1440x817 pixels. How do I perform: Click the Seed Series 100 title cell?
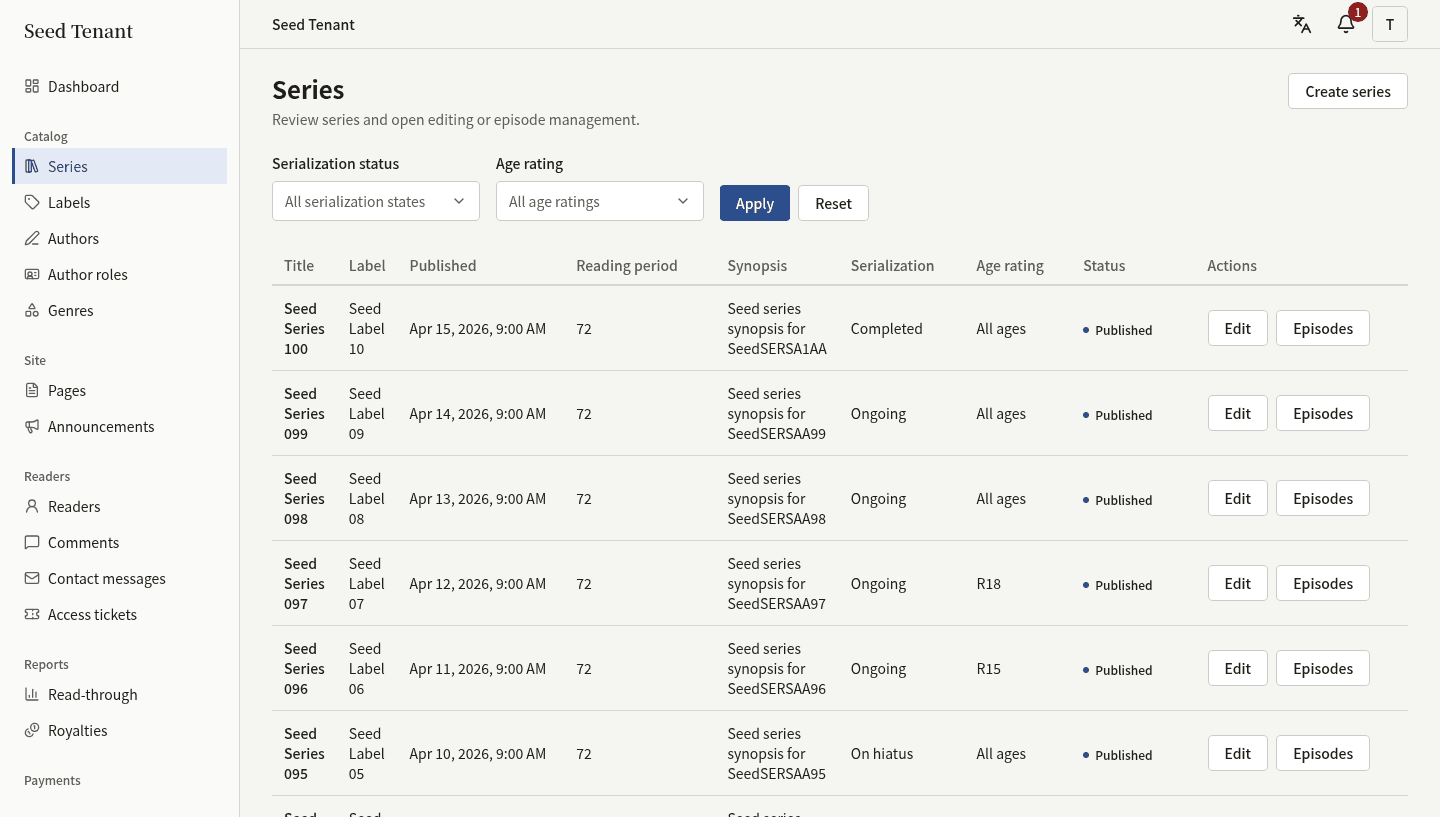coord(304,329)
